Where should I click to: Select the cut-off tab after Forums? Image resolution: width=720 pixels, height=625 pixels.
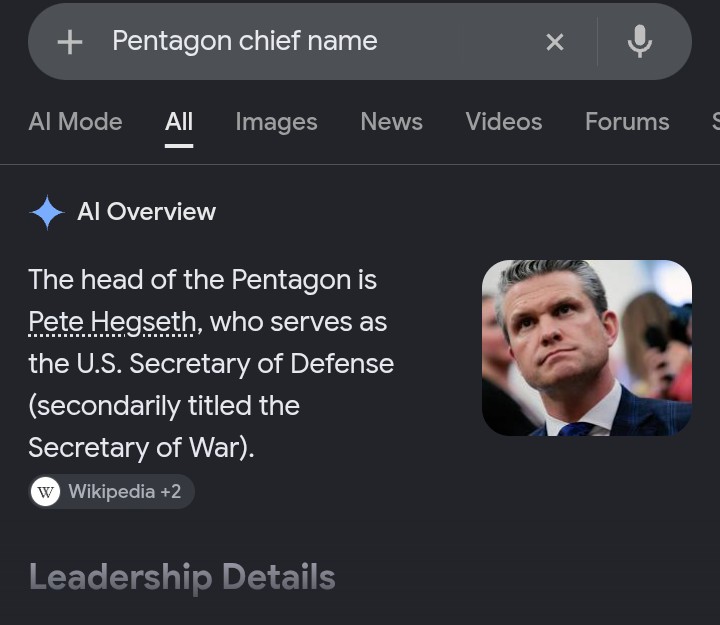pyautogui.click(x=716, y=122)
